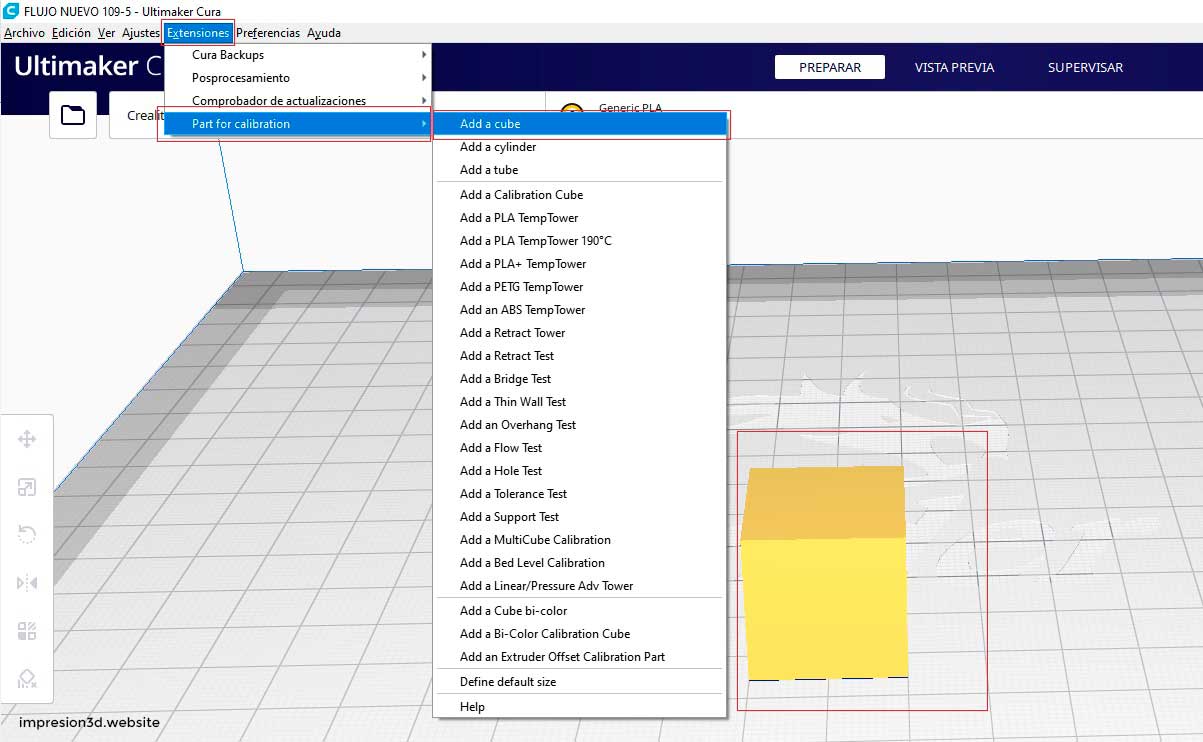Choose Add a PETG TempTower
The width and height of the screenshot is (1203, 742).
(x=579, y=287)
